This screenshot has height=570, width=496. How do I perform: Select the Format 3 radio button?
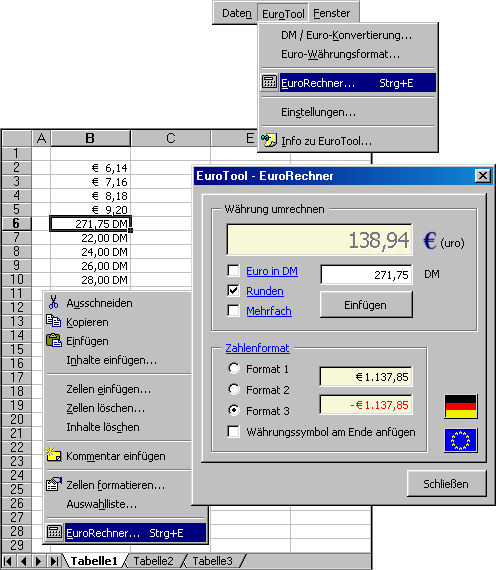coord(234,410)
